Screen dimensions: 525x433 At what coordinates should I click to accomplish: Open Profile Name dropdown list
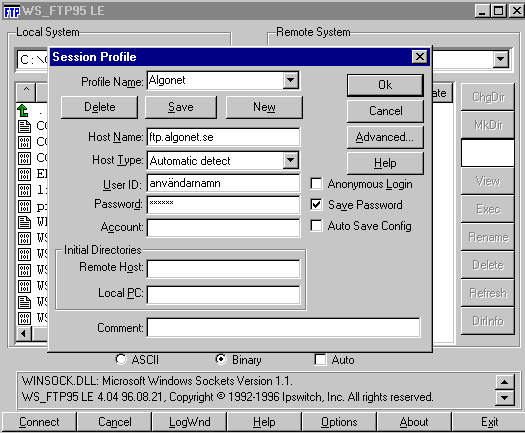[290, 80]
